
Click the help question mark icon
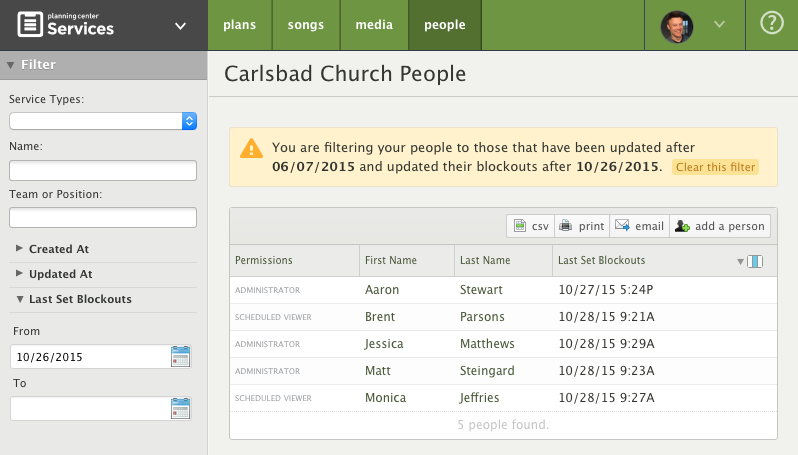[771, 25]
